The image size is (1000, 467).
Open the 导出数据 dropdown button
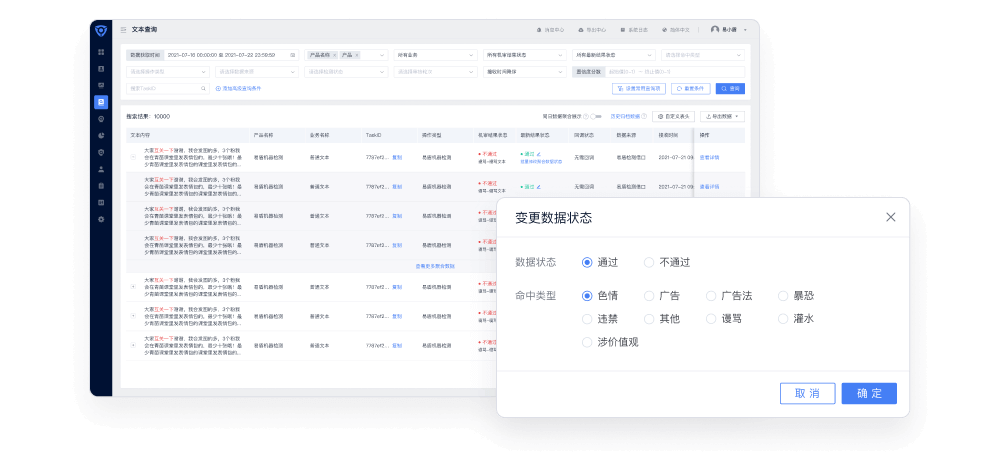click(722, 117)
